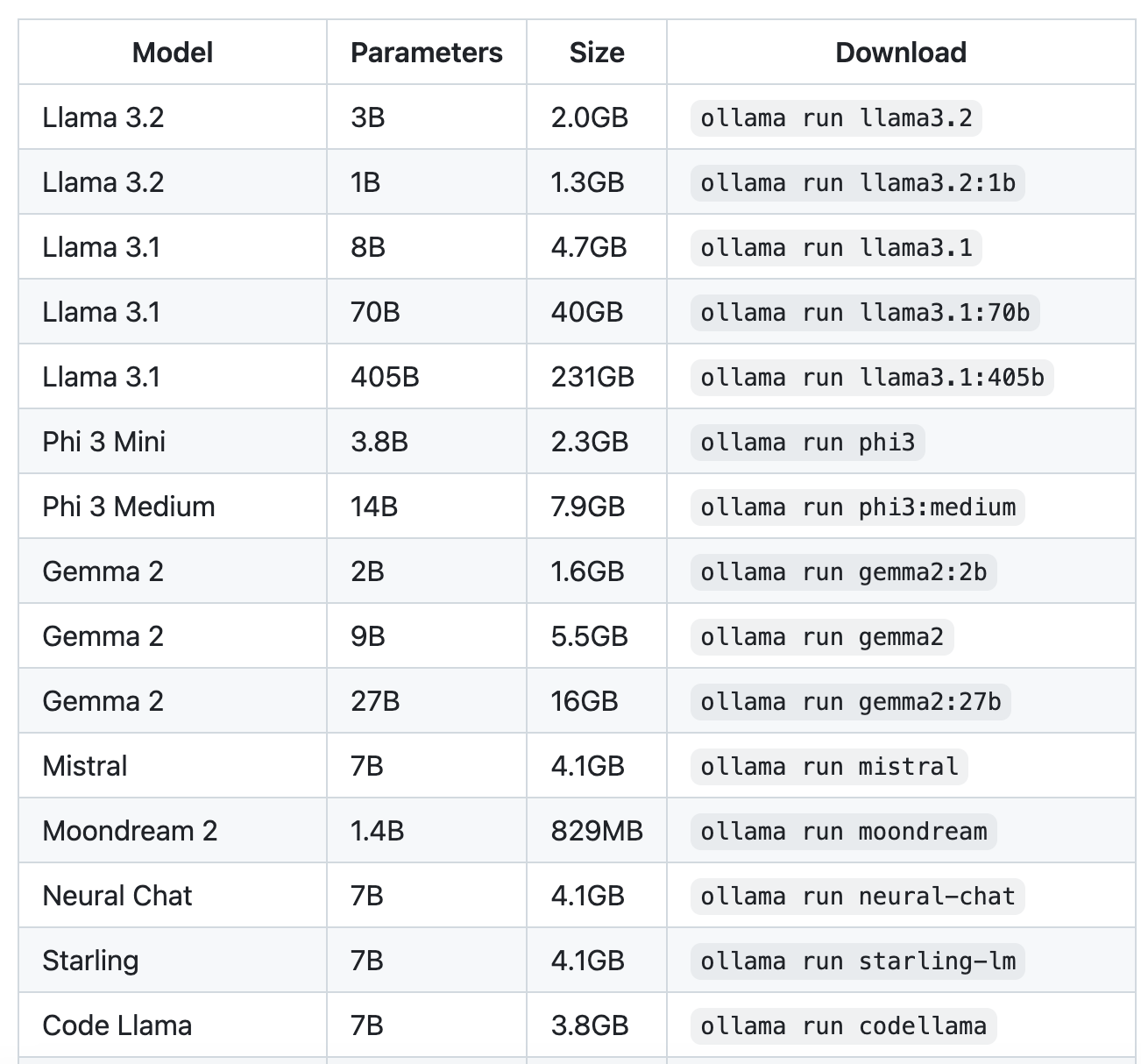The height and width of the screenshot is (1064, 1141).
Task: Select the 'ollama run starling-lm' command
Action: coord(857,961)
